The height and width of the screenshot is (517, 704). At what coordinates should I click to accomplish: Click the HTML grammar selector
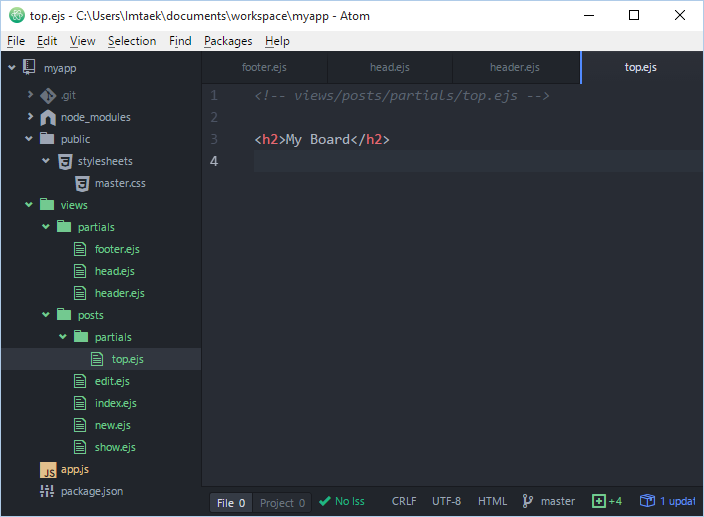point(492,501)
